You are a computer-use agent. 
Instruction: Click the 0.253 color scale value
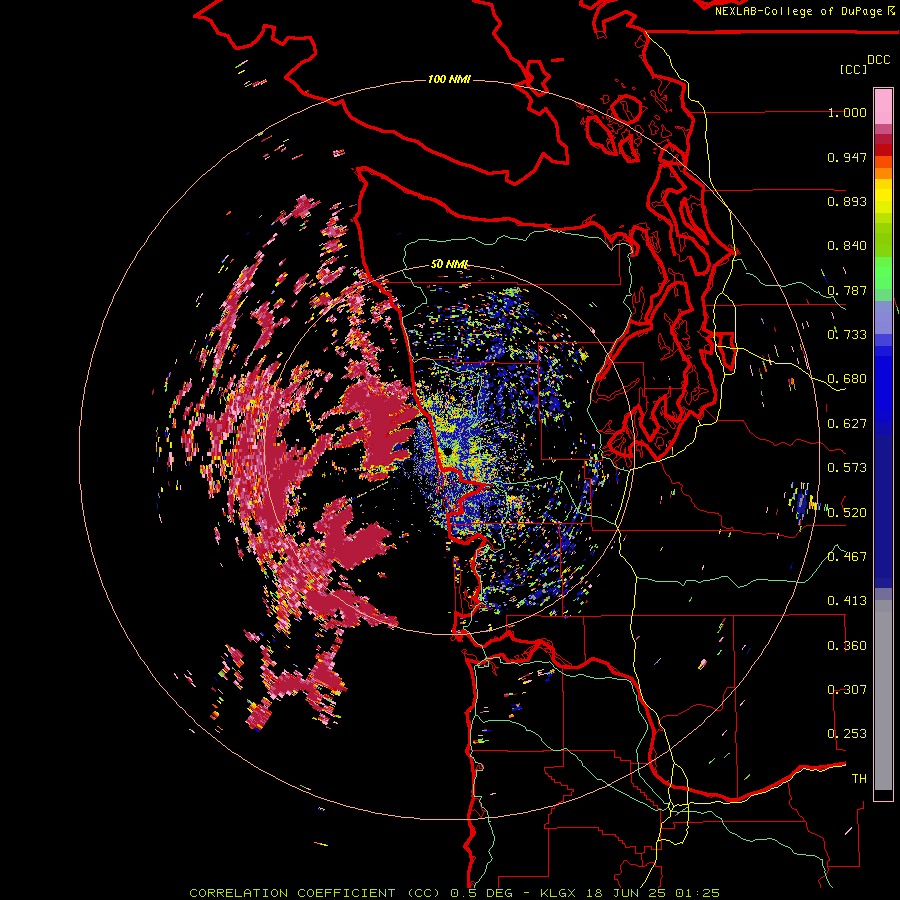pos(847,734)
